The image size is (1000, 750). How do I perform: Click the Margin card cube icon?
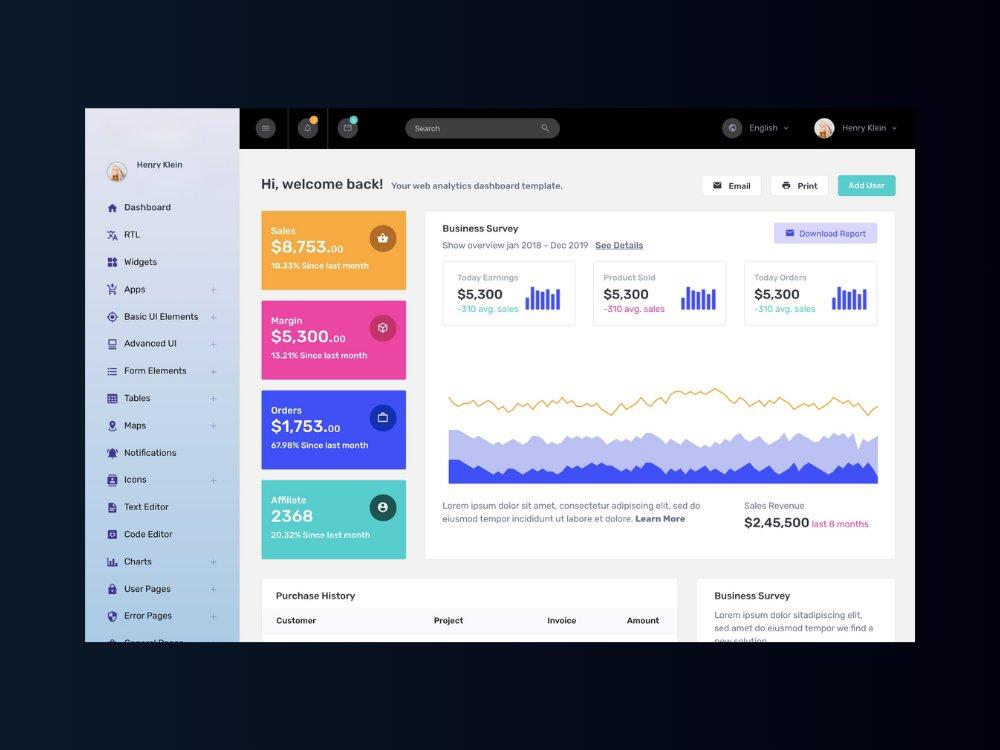(383, 328)
